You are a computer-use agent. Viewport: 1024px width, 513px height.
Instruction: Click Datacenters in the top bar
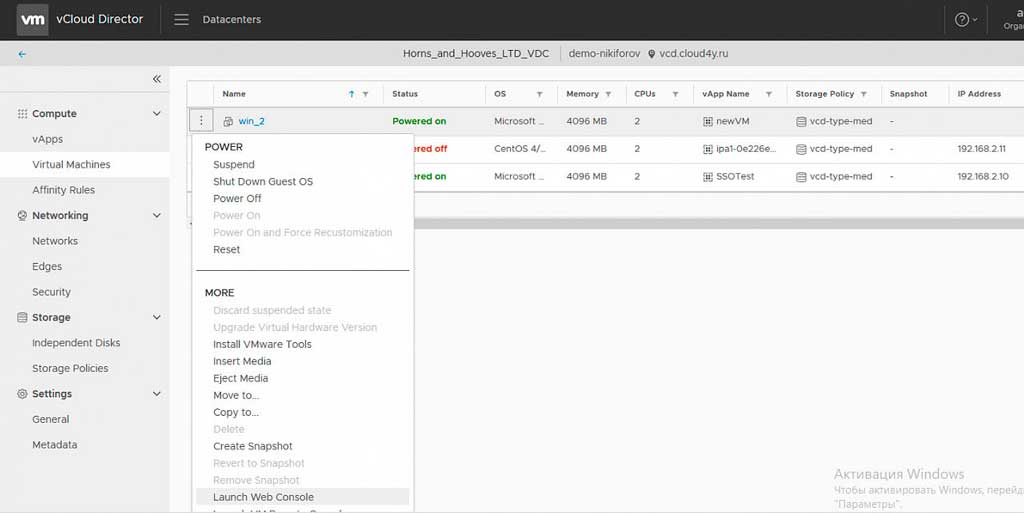pos(232,20)
